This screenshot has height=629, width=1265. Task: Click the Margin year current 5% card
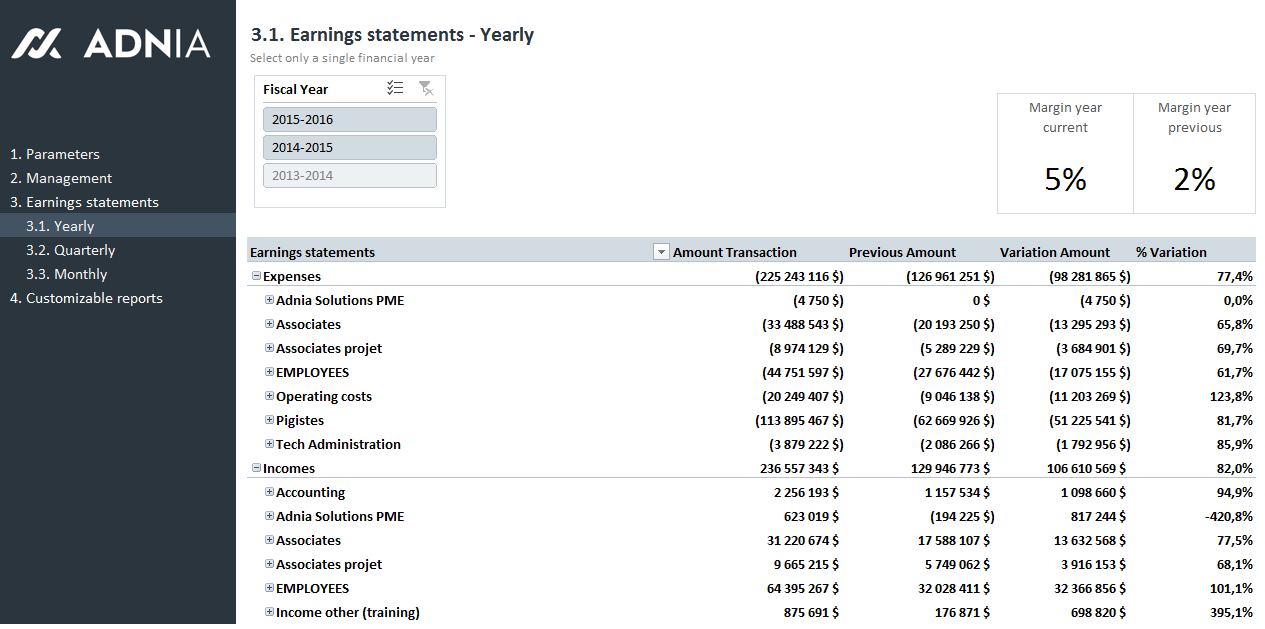click(x=1065, y=154)
